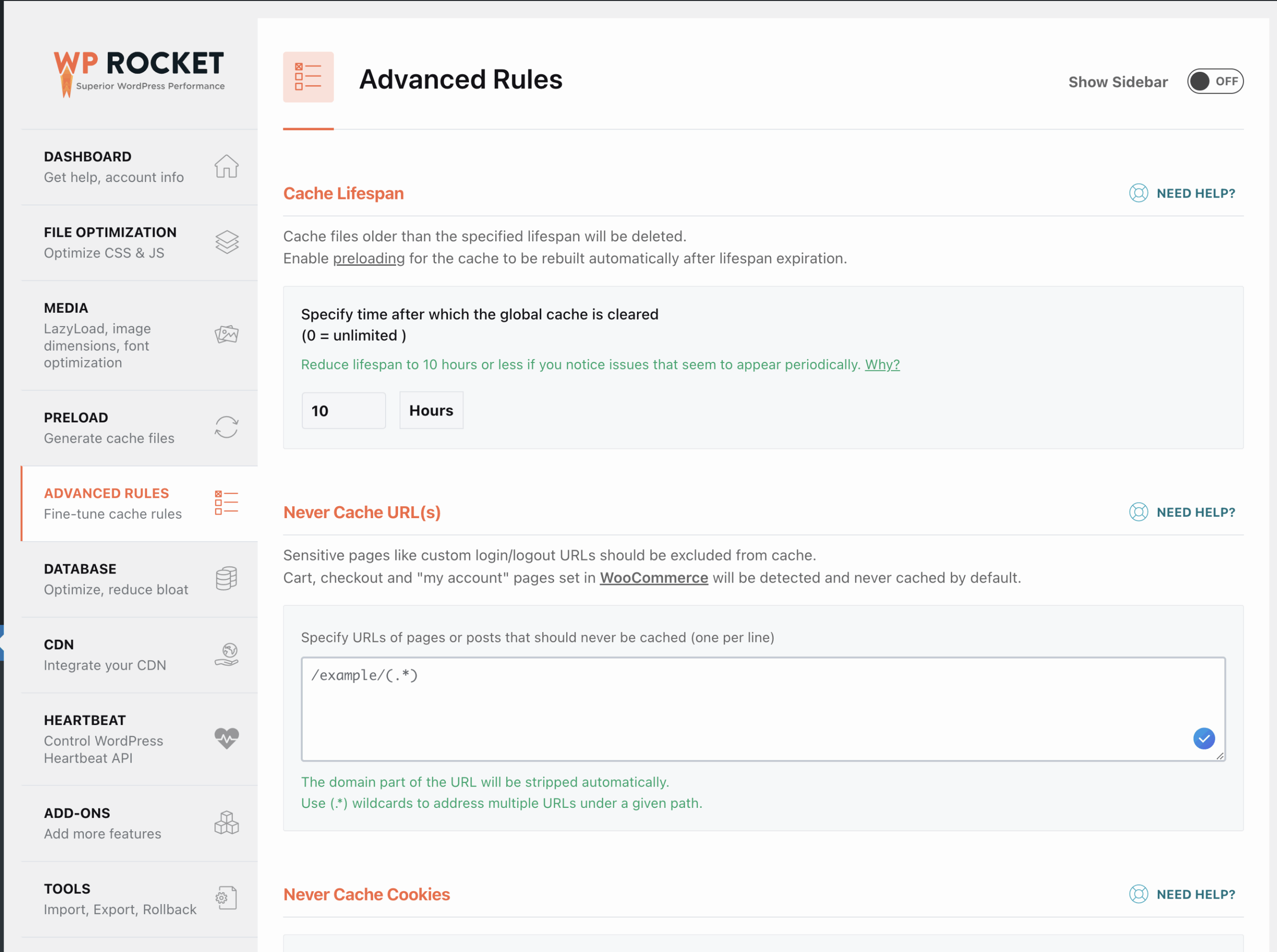This screenshot has height=952, width=1277.
Task: Click the Media images icon
Action: pyautogui.click(x=226, y=334)
